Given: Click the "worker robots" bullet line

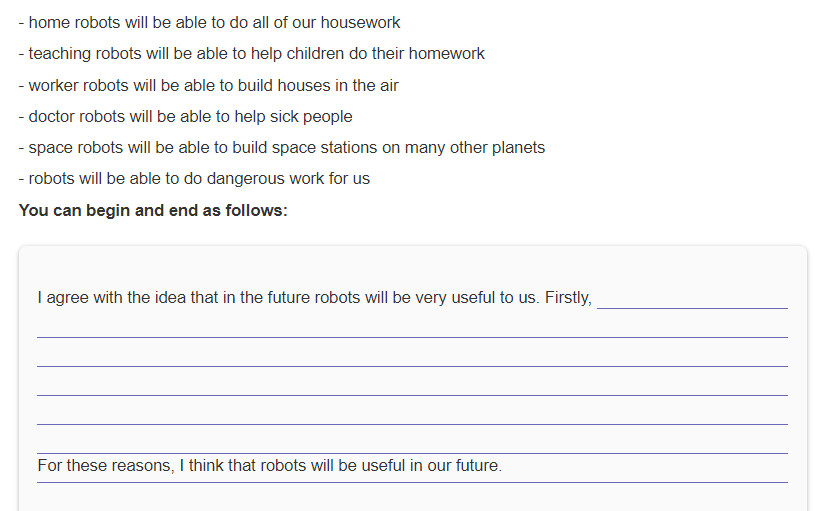Looking at the screenshot, I should click(208, 85).
